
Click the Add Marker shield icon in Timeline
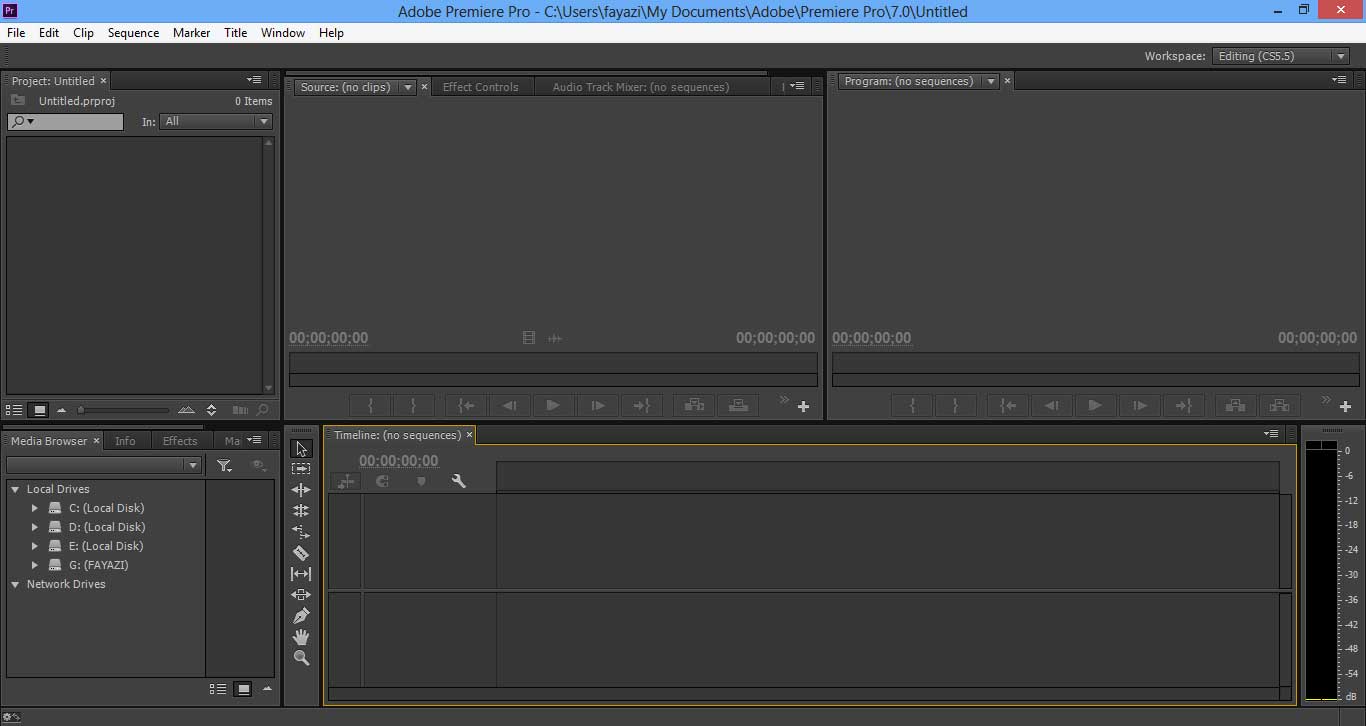point(421,481)
